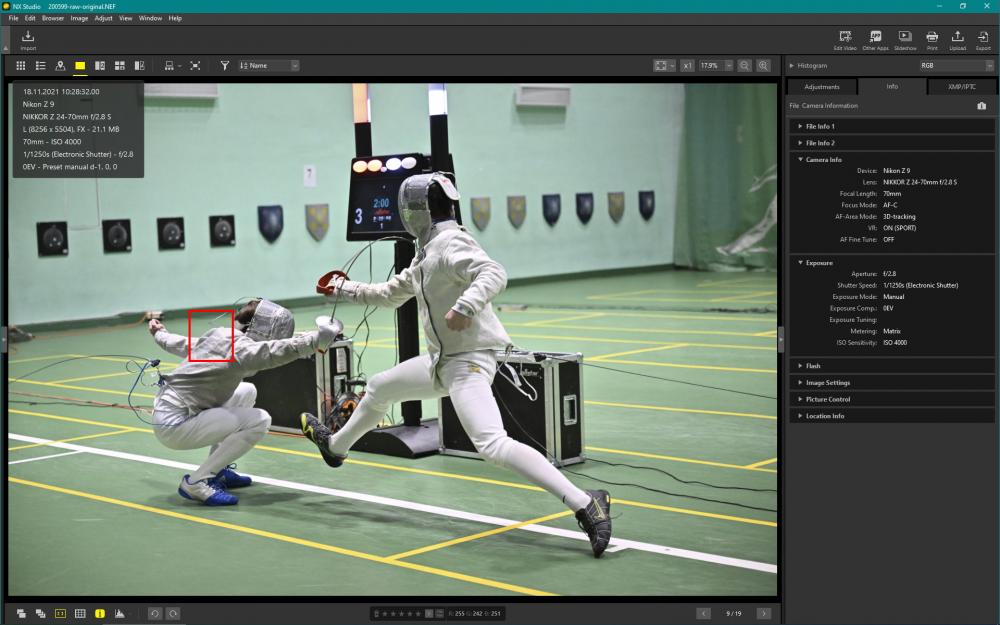Zoom in with the magnifier plus icon
The image size is (1000, 625).
click(763, 66)
